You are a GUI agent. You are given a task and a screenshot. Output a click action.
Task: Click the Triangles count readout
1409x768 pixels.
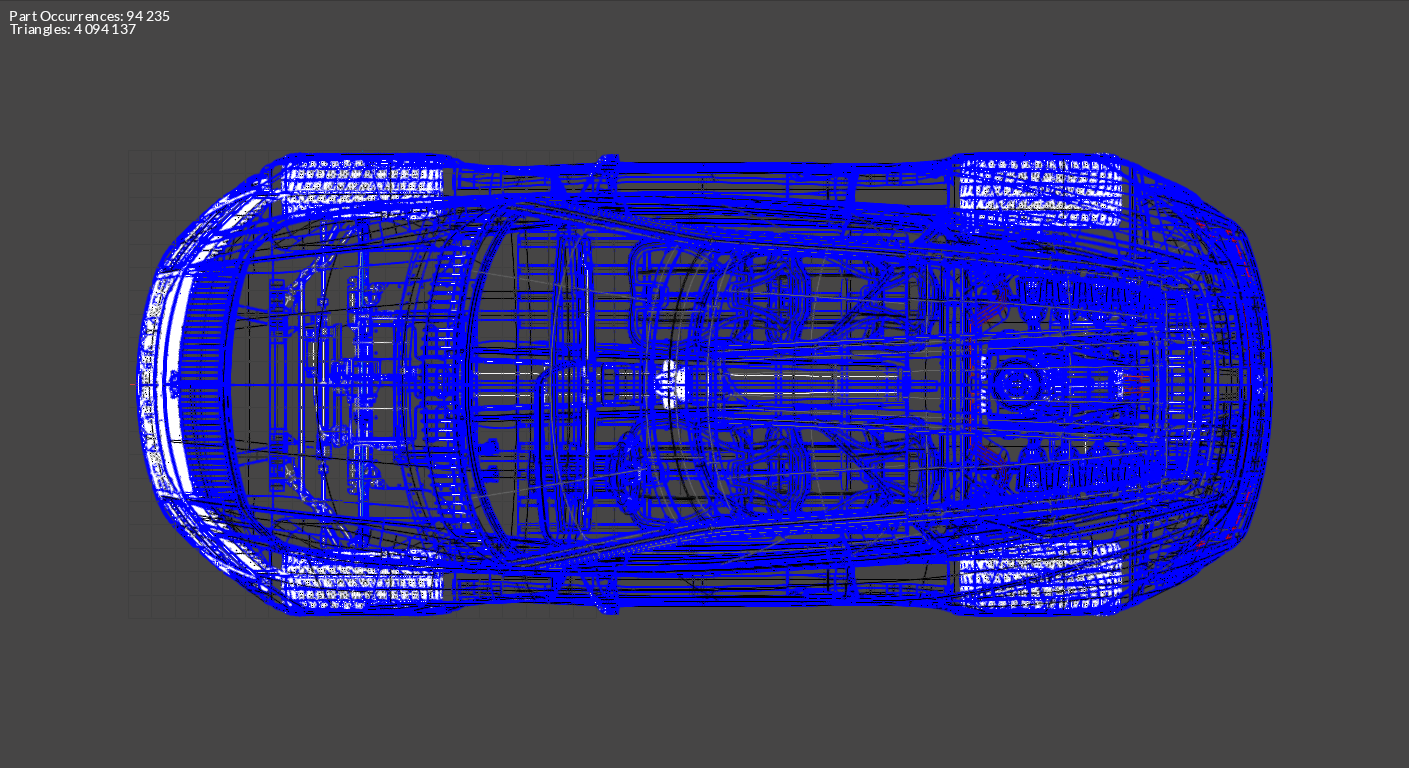coord(73,30)
